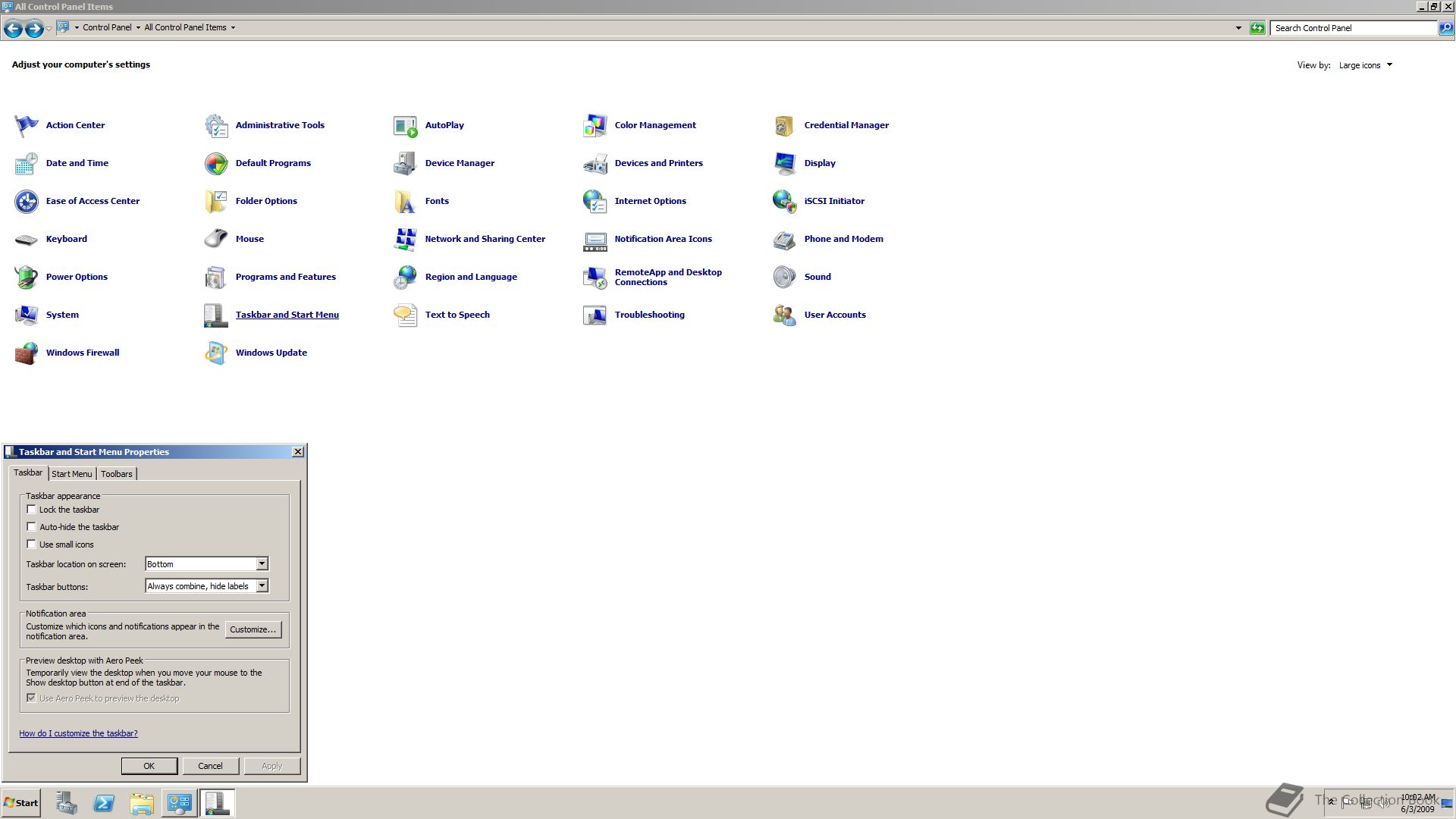Screen dimensions: 1456x819
Task: Open Windows Explorer folder on taskbar
Action: (x=142, y=803)
